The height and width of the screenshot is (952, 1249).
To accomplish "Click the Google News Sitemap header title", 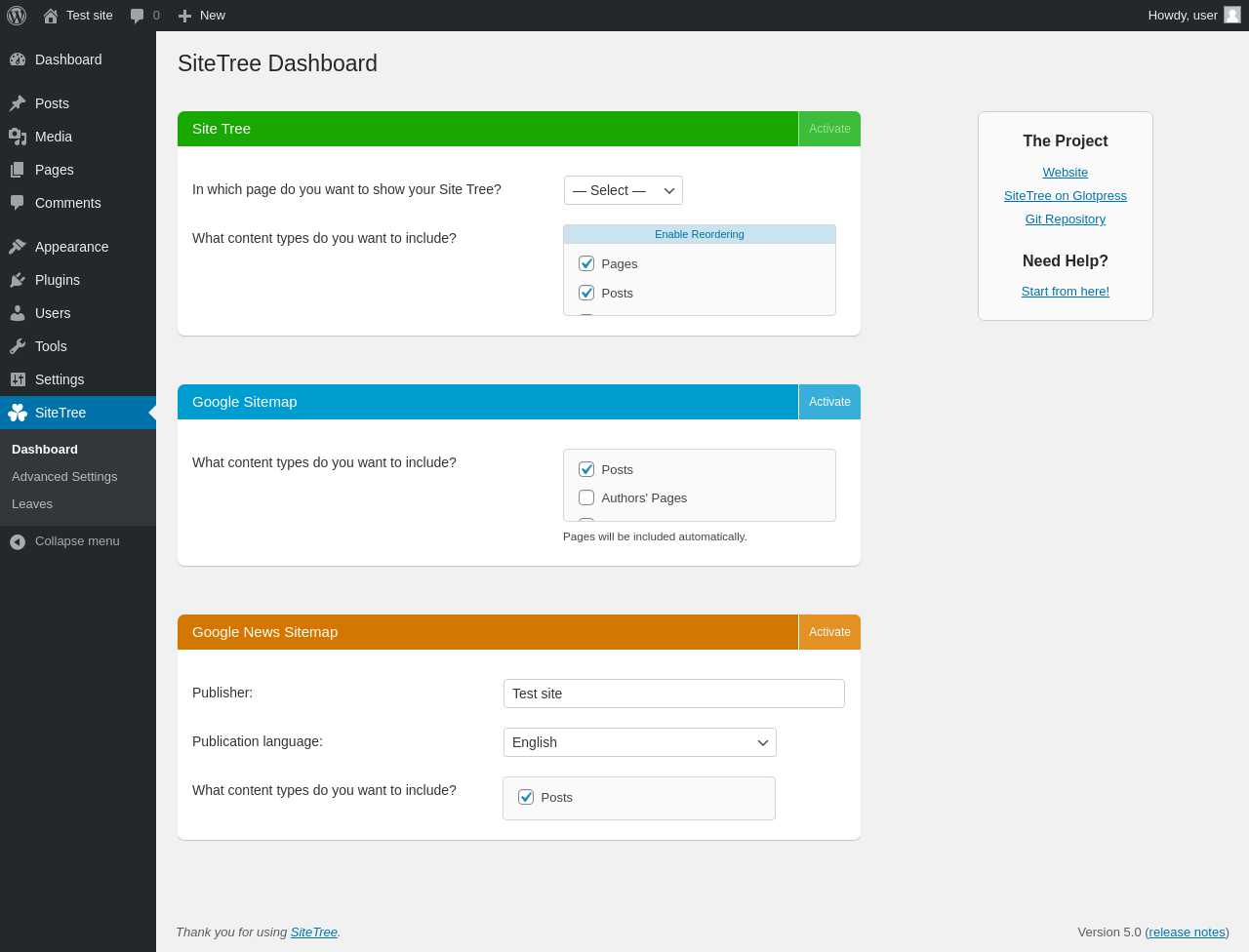I will pos(265,632).
